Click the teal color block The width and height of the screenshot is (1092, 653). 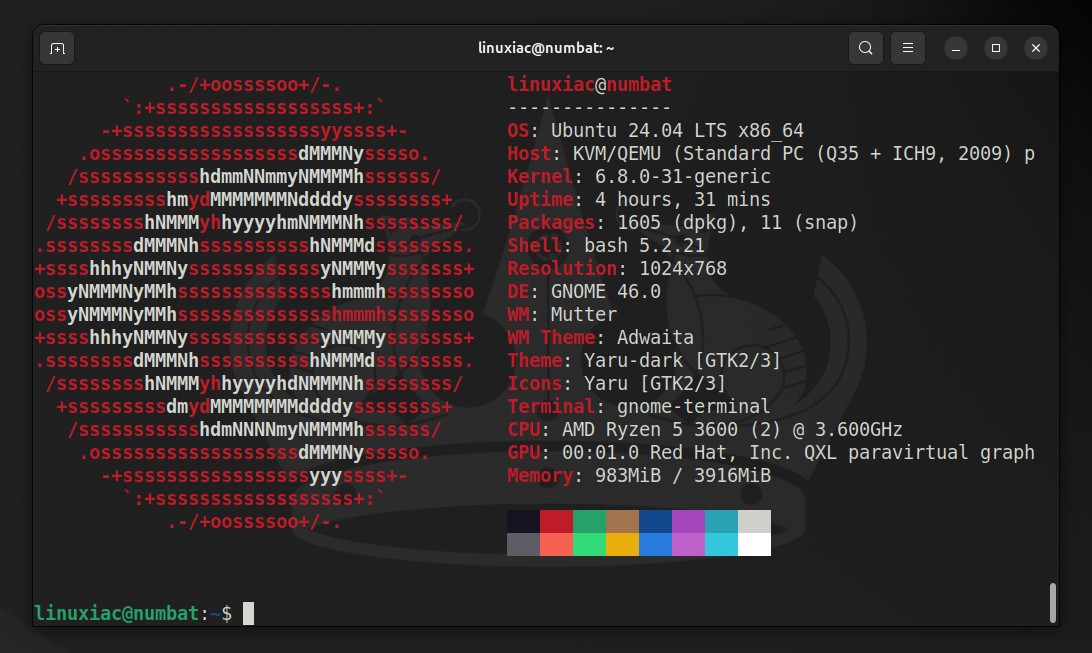pyautogui.click(x=722, y=521)
